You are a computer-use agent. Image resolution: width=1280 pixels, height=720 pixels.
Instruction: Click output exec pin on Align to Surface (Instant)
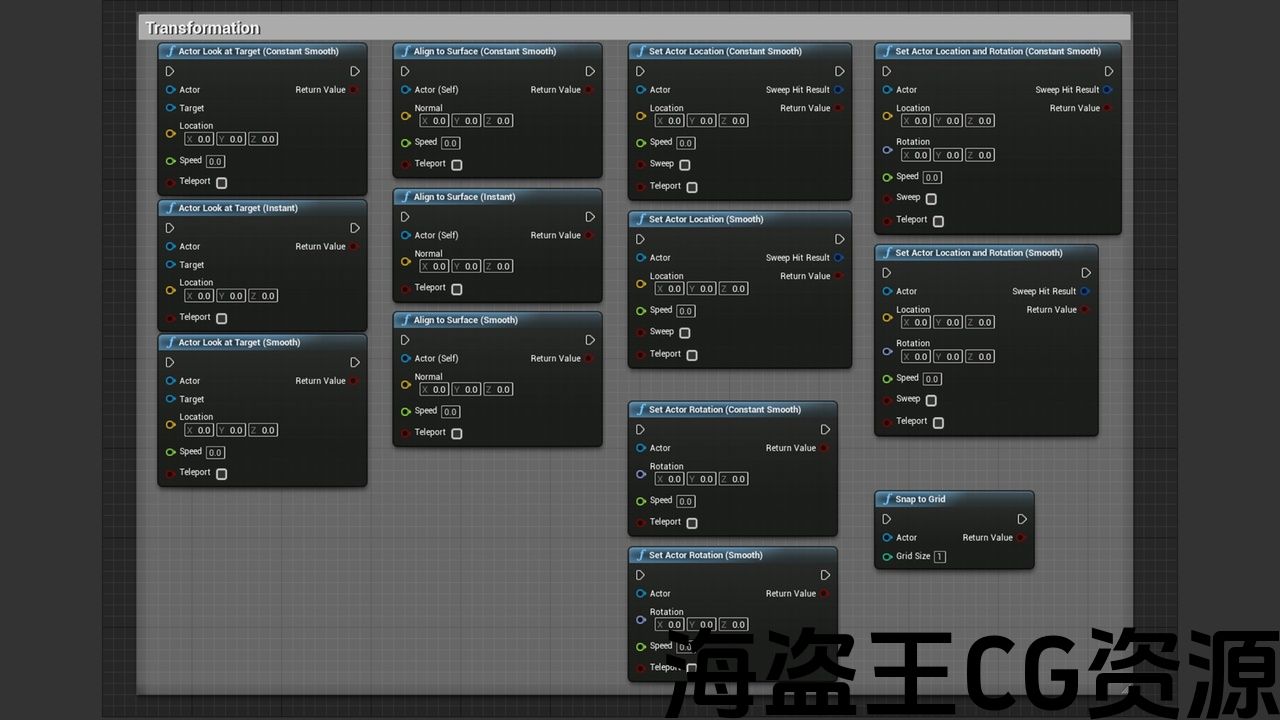click(x=590, y=217)
